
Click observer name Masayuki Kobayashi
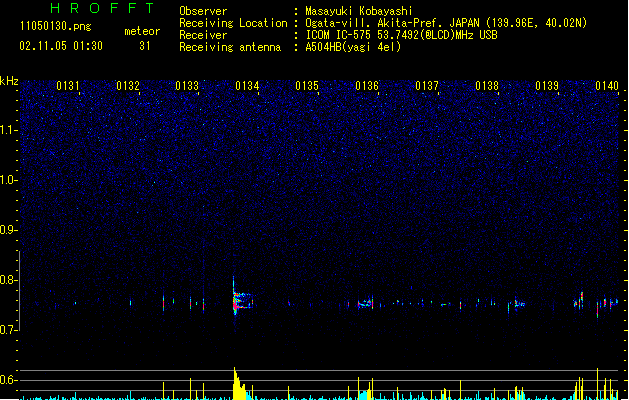(359, 11)
